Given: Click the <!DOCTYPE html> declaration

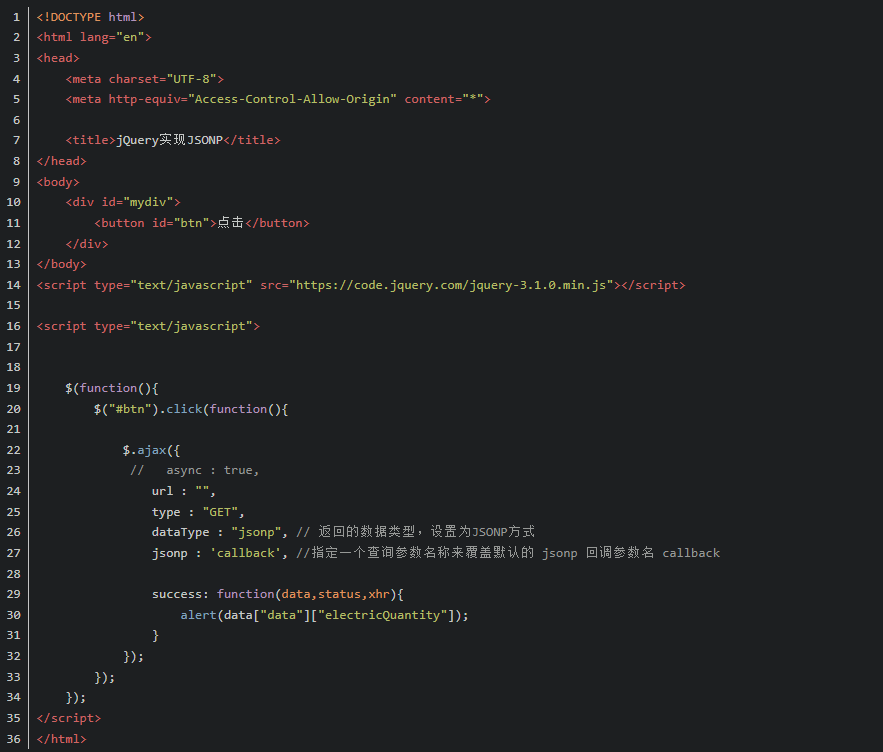Looking at the screenshot, I should 91,17.
